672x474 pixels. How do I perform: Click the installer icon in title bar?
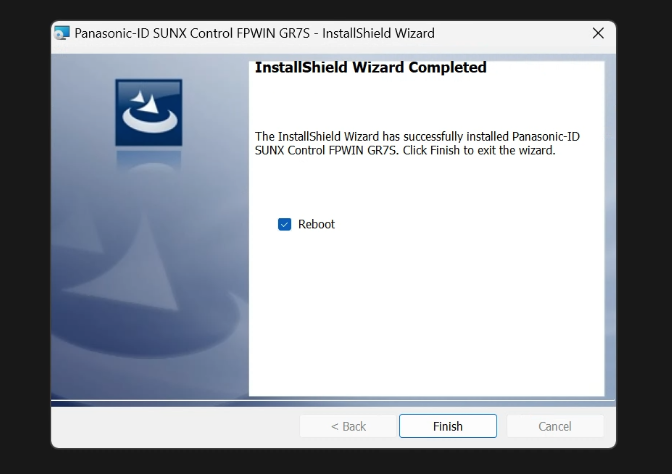pyautogui.click(x=62, y=33)
